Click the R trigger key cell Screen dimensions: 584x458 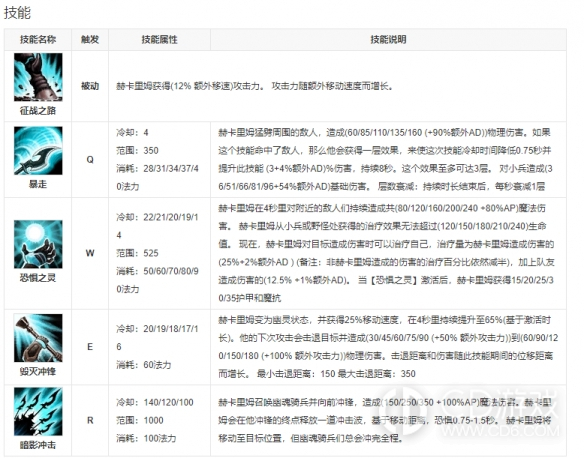click(x=90, y=420)
